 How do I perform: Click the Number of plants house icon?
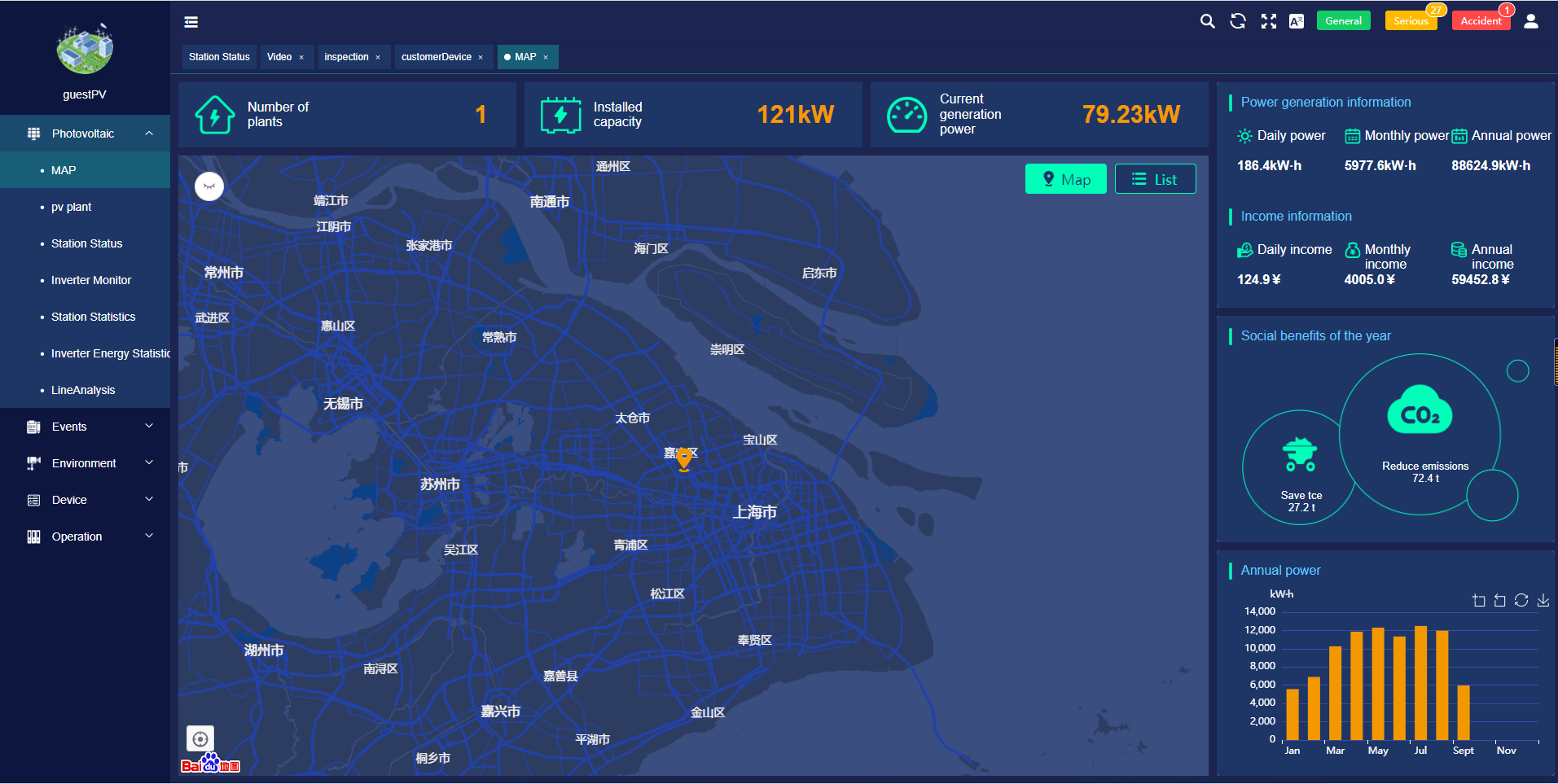pyautogui.click(x=215, y=115)
